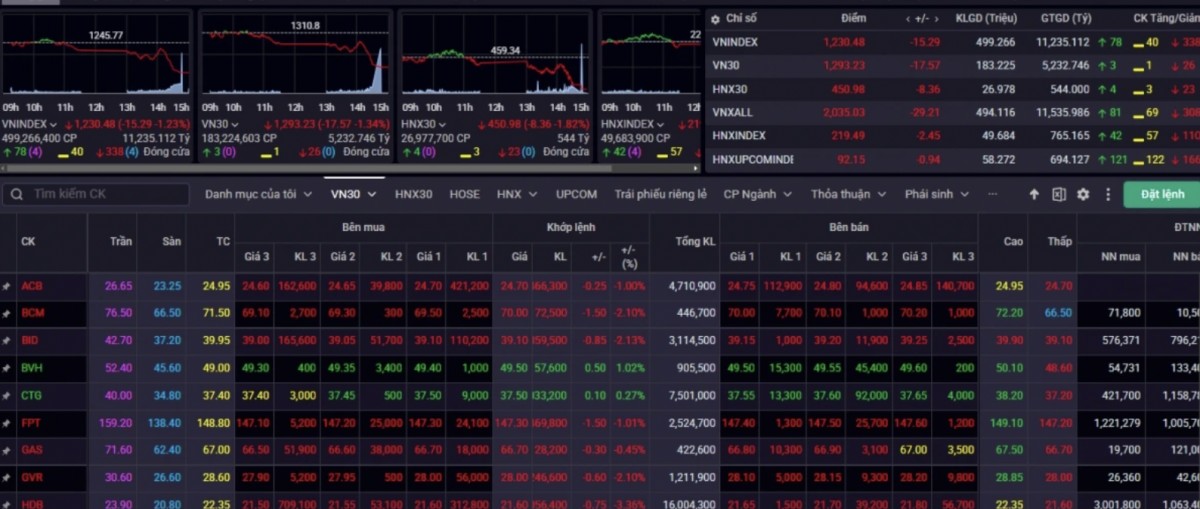Click the right arrow beside +/- header
The height and width of the screenshot is (509, 1200).
tap(938, 18)
